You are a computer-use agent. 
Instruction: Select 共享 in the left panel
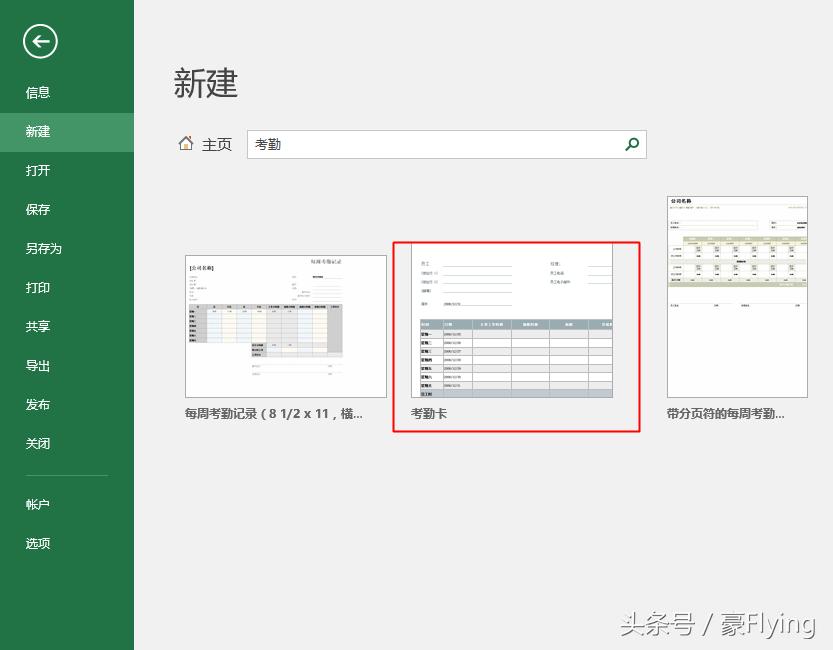tap(37, 326)
